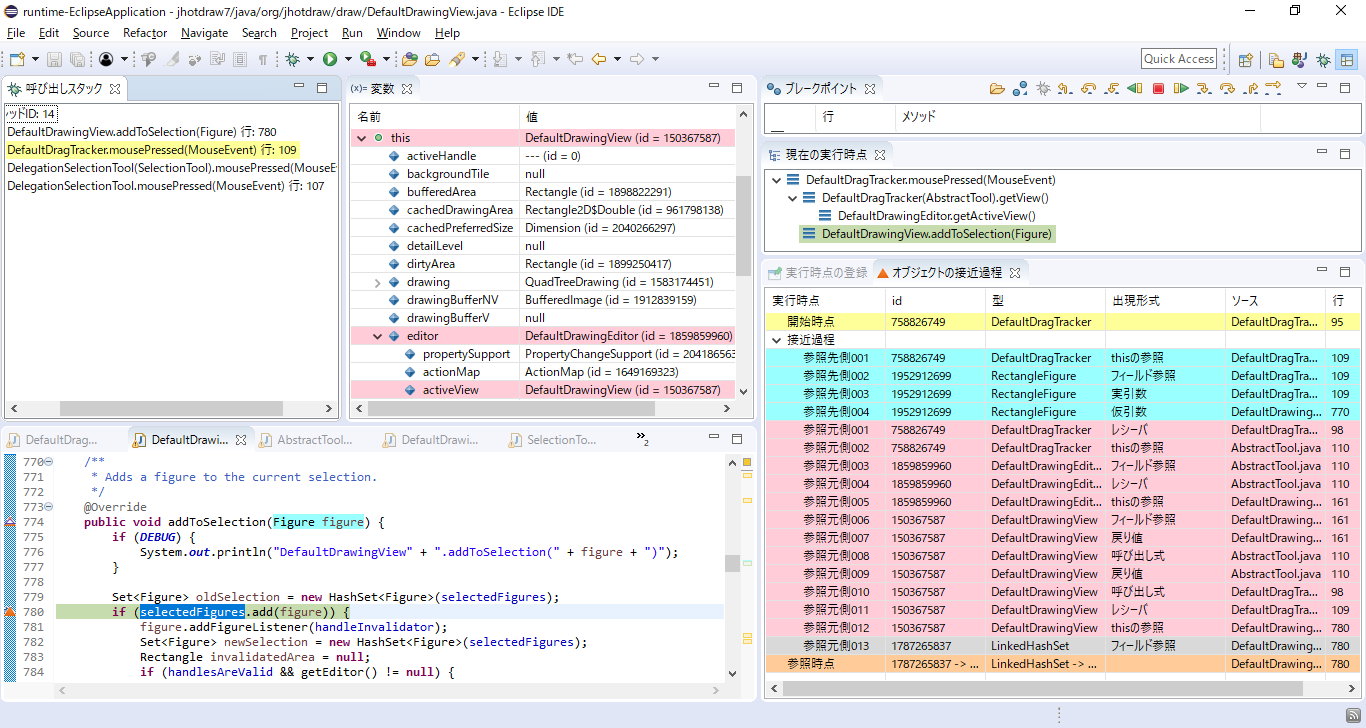The height and width of the screenshot is (728, 1366).
Task: Open the Debug button dropdown arrow
Action: point(310,60)
